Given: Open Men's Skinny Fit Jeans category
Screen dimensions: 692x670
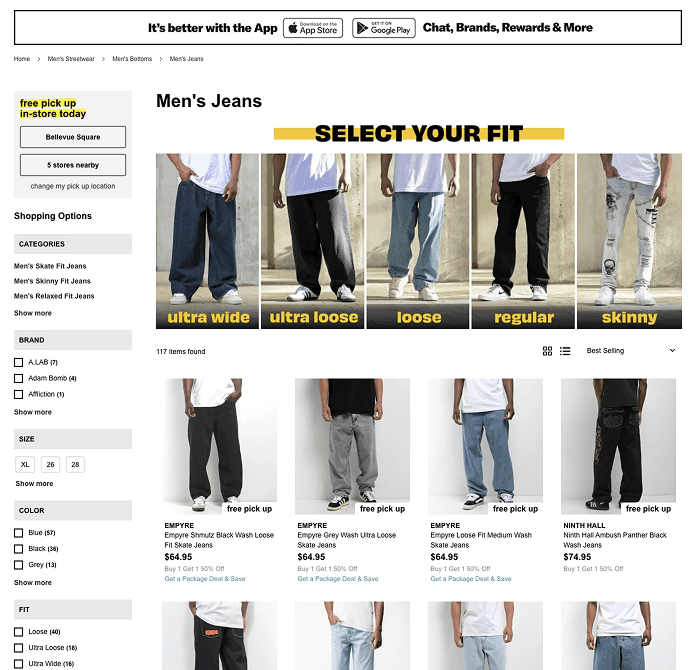Looking at the screenshot, I should click(x=52, y=281).
